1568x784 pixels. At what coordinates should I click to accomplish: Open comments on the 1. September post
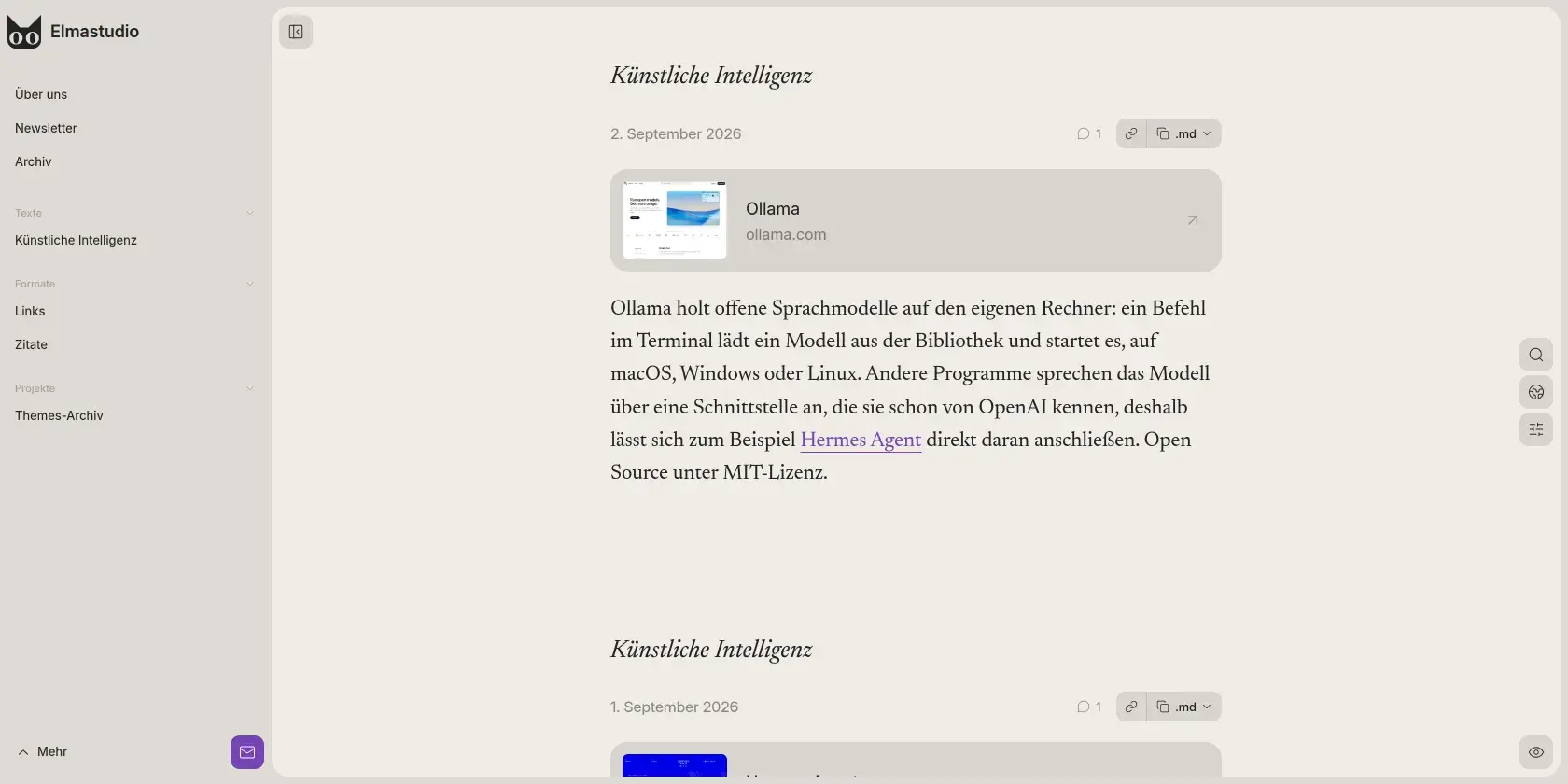(1089, 707)
